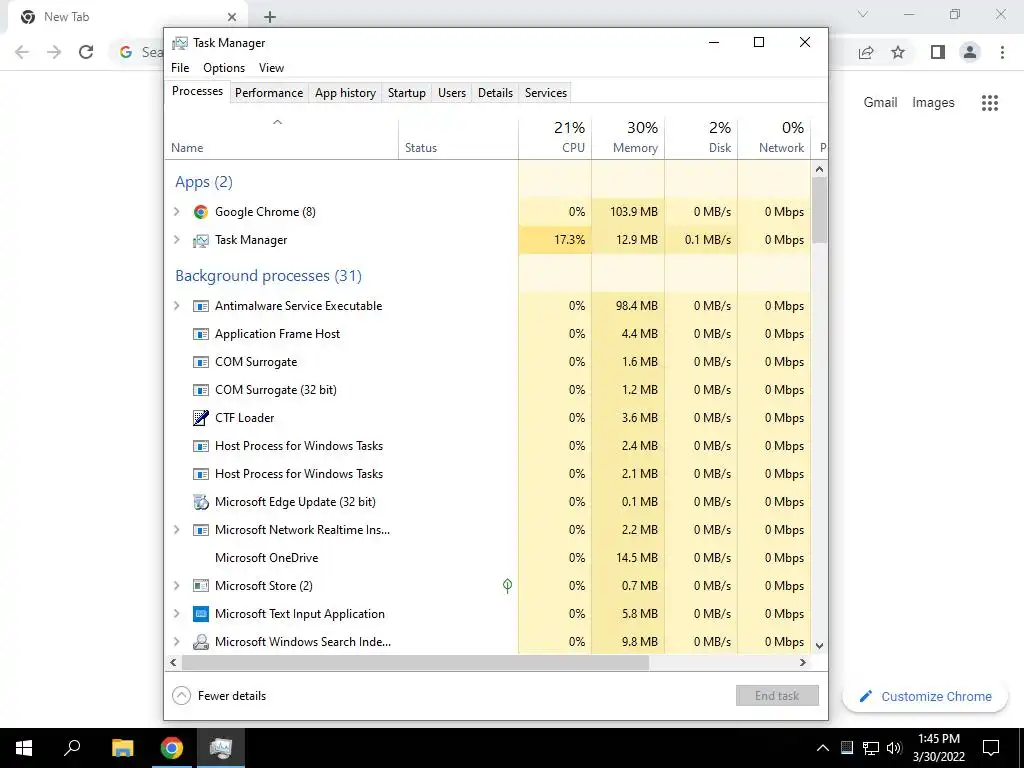Collapse with the Fewer details arrow
This screenshot has height=768, width=1024.
pyautogui.click(x=182, y=696)
